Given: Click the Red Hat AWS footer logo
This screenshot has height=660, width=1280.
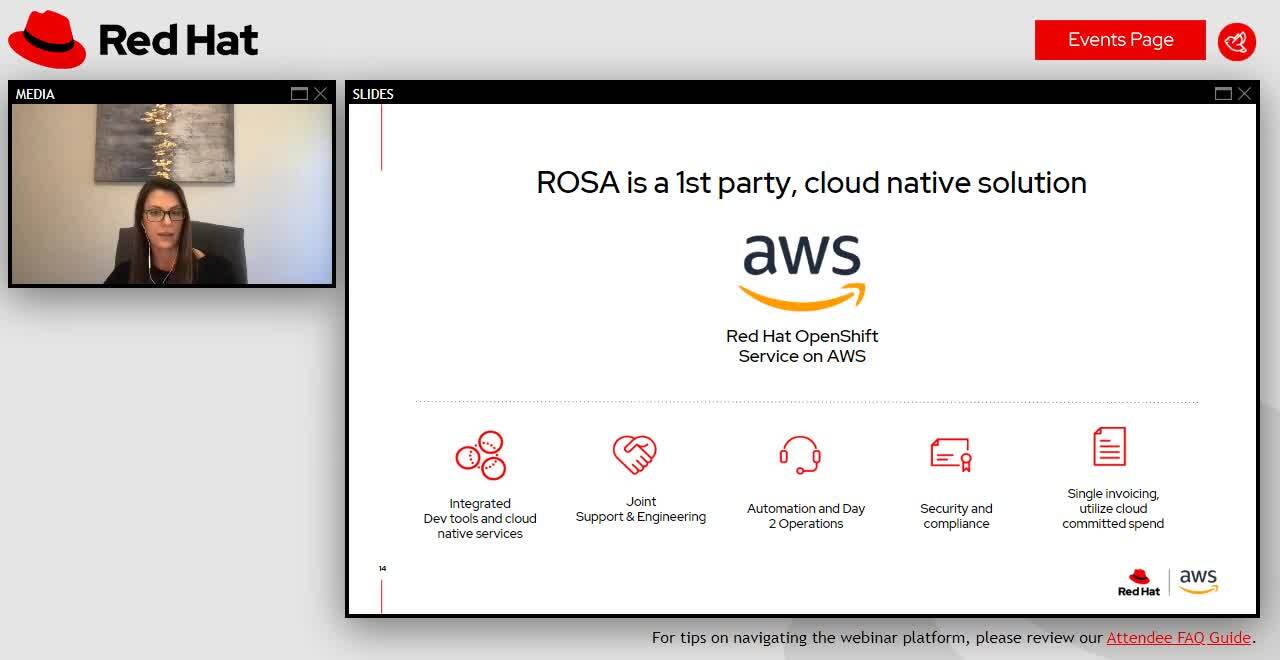Looking at the screenshot, I should [1168, 582].
